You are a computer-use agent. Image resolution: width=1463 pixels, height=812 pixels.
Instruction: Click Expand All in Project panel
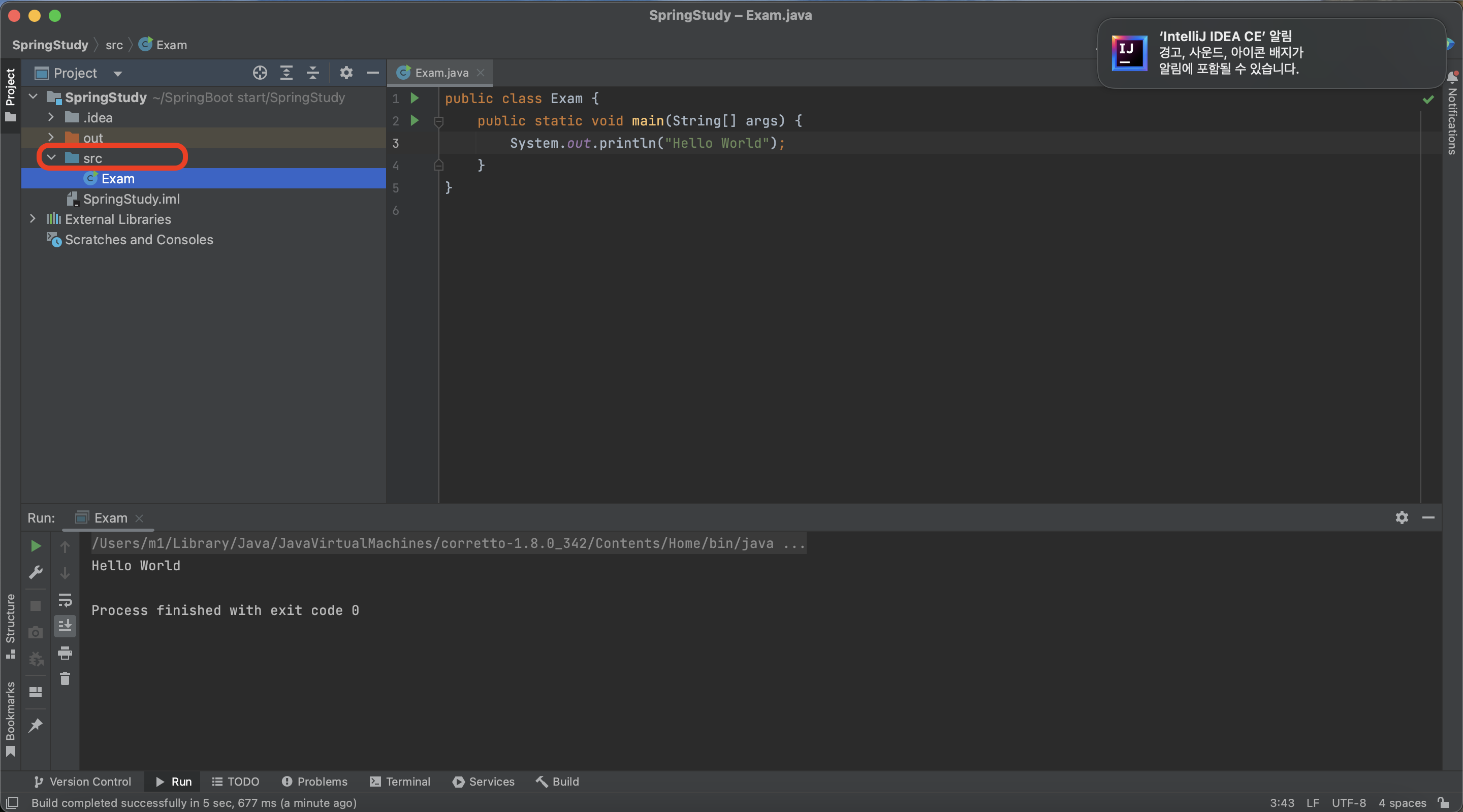click(286, 73)
